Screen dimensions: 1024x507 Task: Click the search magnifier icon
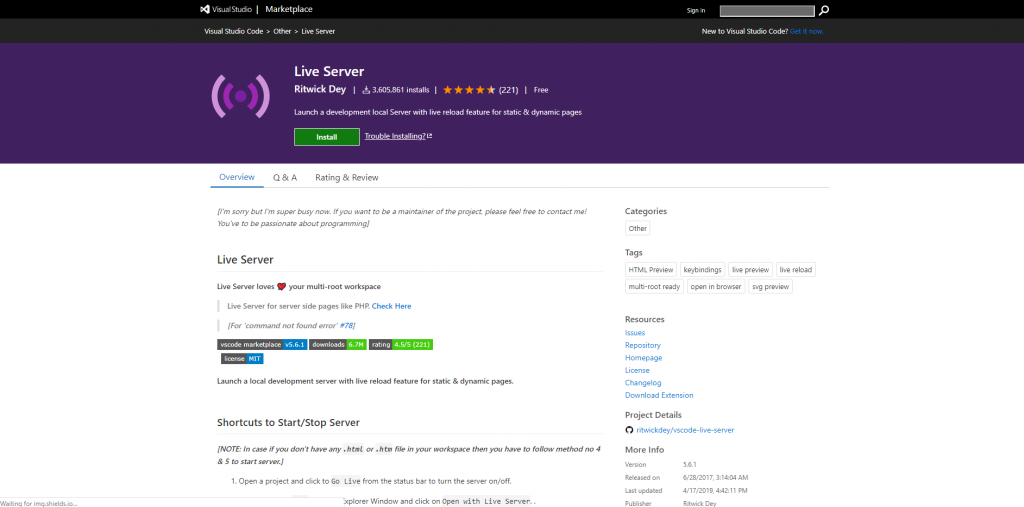coord(824,10)
